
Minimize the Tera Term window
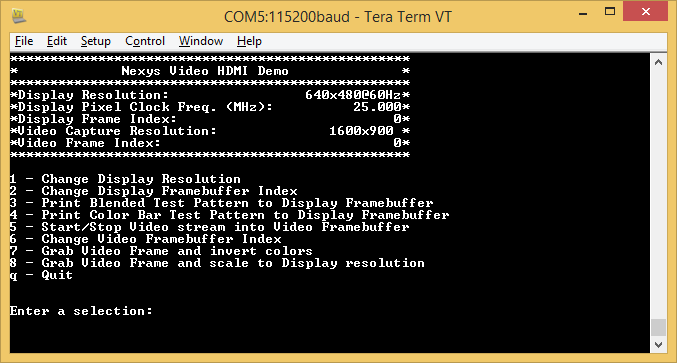pyautogui.click(x=583, y=13)
